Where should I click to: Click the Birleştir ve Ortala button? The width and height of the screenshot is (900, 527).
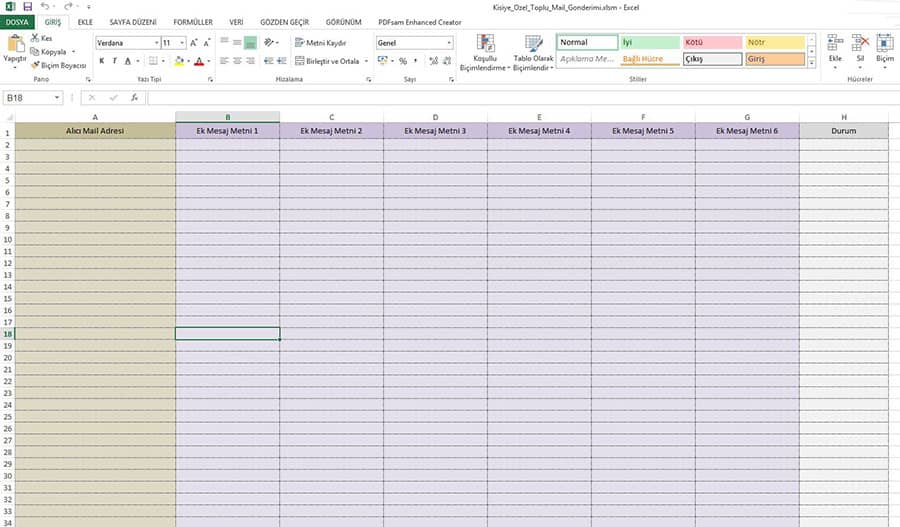click(x=326, y=61)
